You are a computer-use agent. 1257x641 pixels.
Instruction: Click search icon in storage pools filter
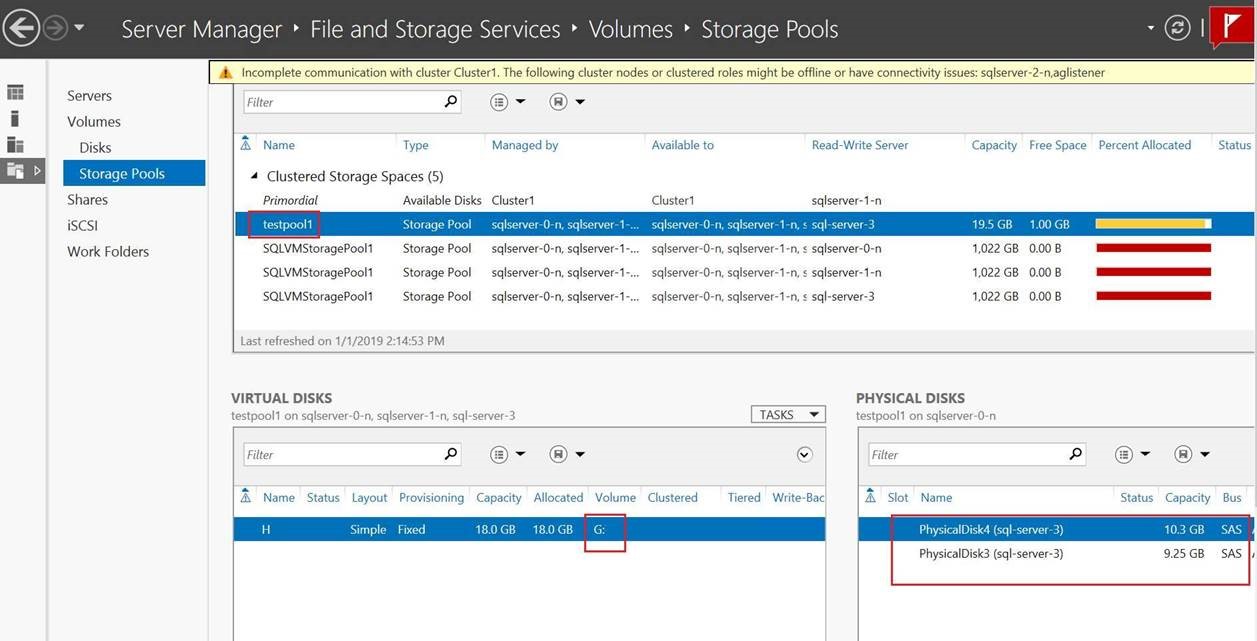pyautogui.click(x=450, y=101)
